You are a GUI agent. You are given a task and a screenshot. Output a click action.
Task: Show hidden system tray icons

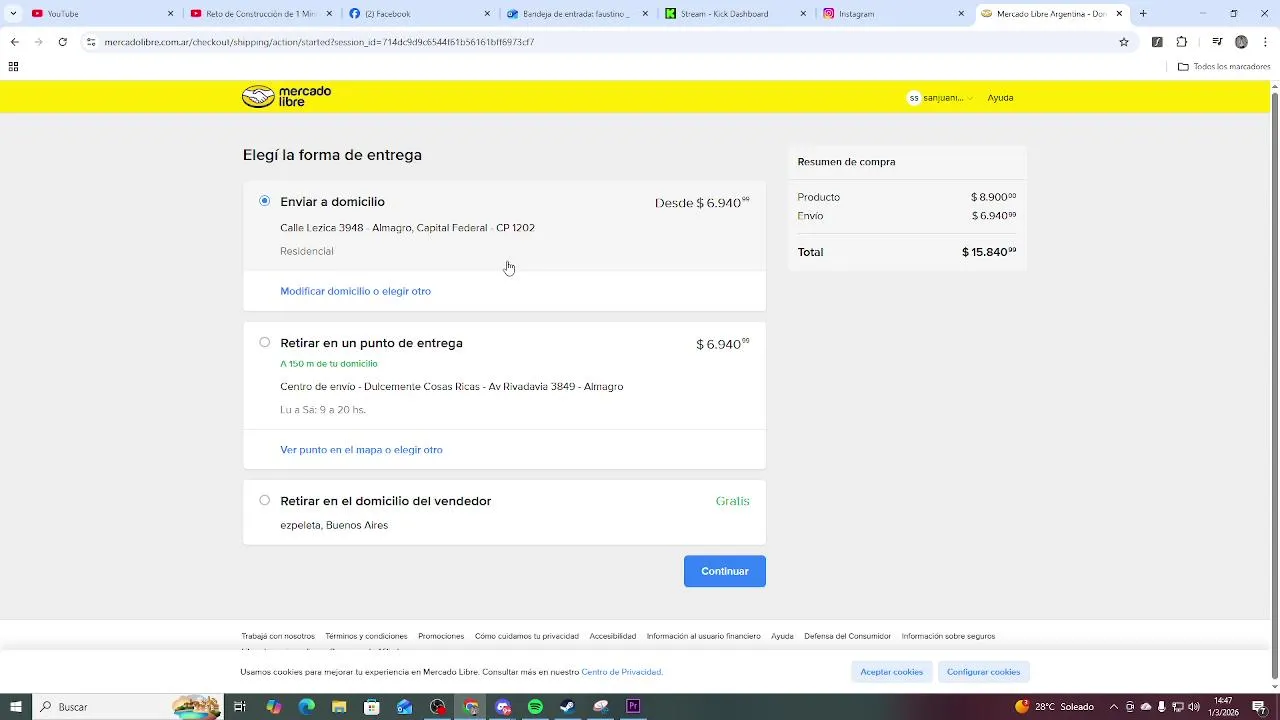(x=1113, y=707)
